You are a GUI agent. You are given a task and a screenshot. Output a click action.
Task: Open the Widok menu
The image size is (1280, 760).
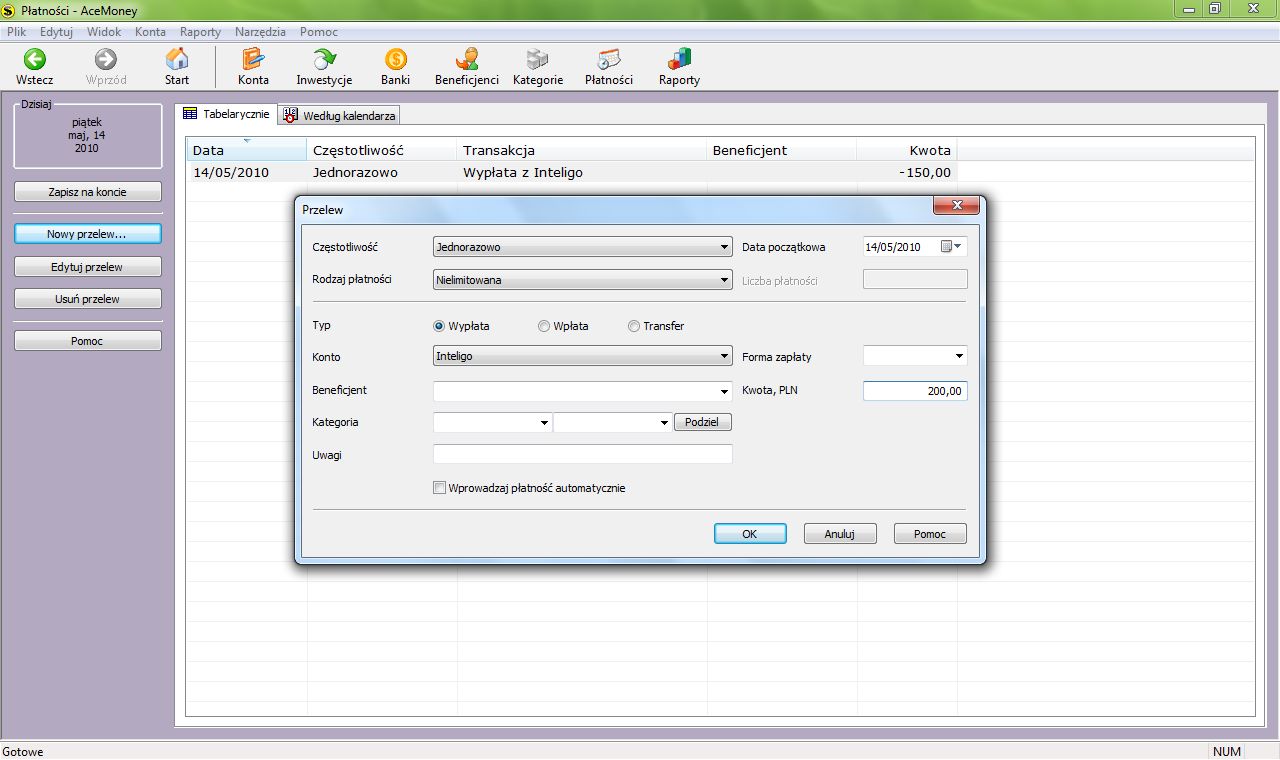104,32
